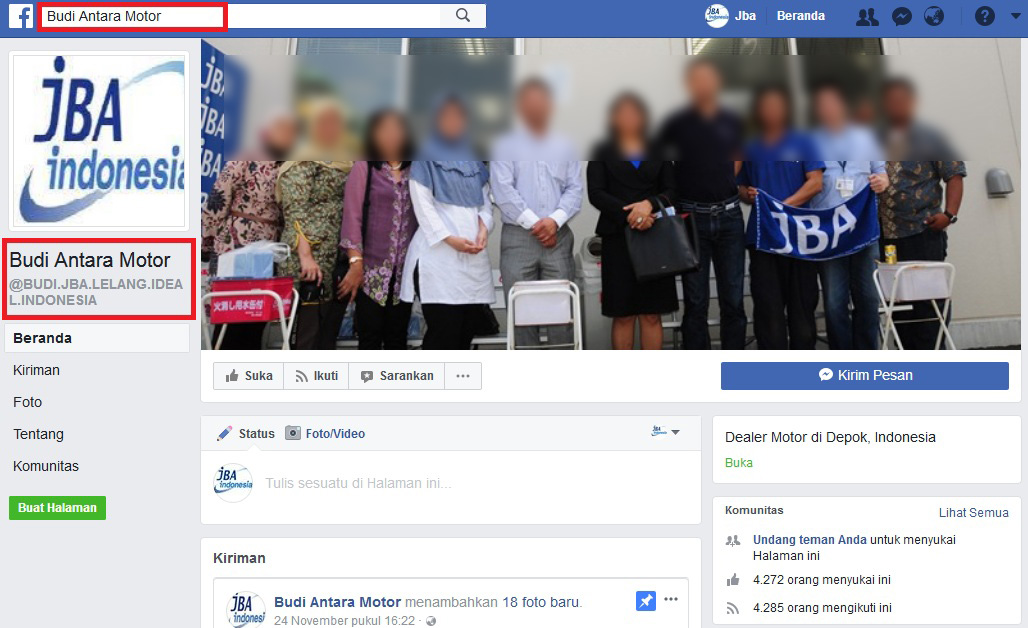Open the Messenger icon in top bar

(901, 17)
